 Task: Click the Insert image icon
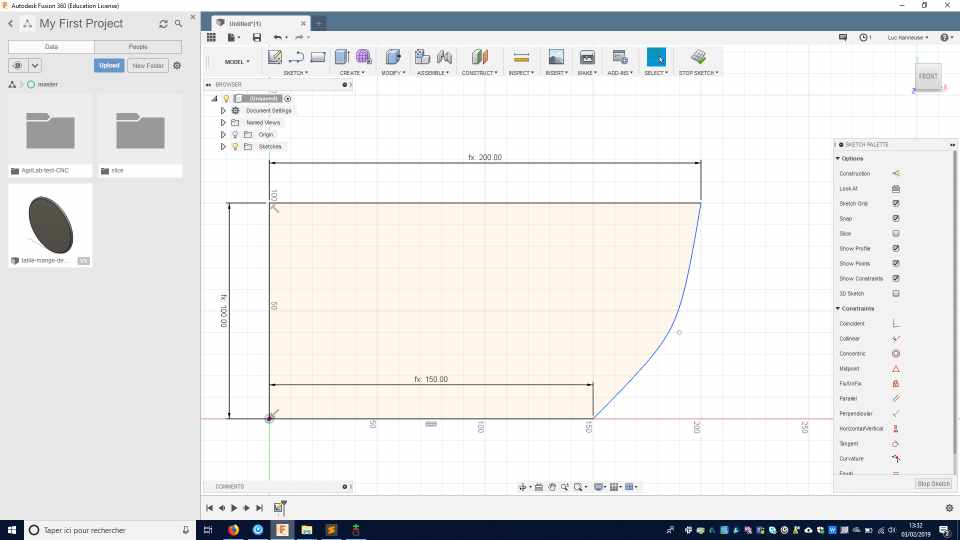pyautogui.click(x=556, y=57)
